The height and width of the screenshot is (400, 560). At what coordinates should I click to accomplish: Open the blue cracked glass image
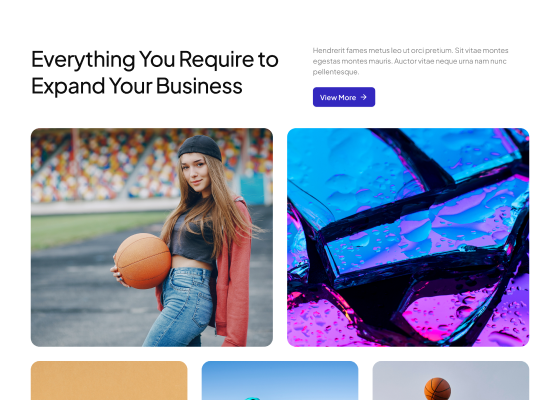coord(408,238)
